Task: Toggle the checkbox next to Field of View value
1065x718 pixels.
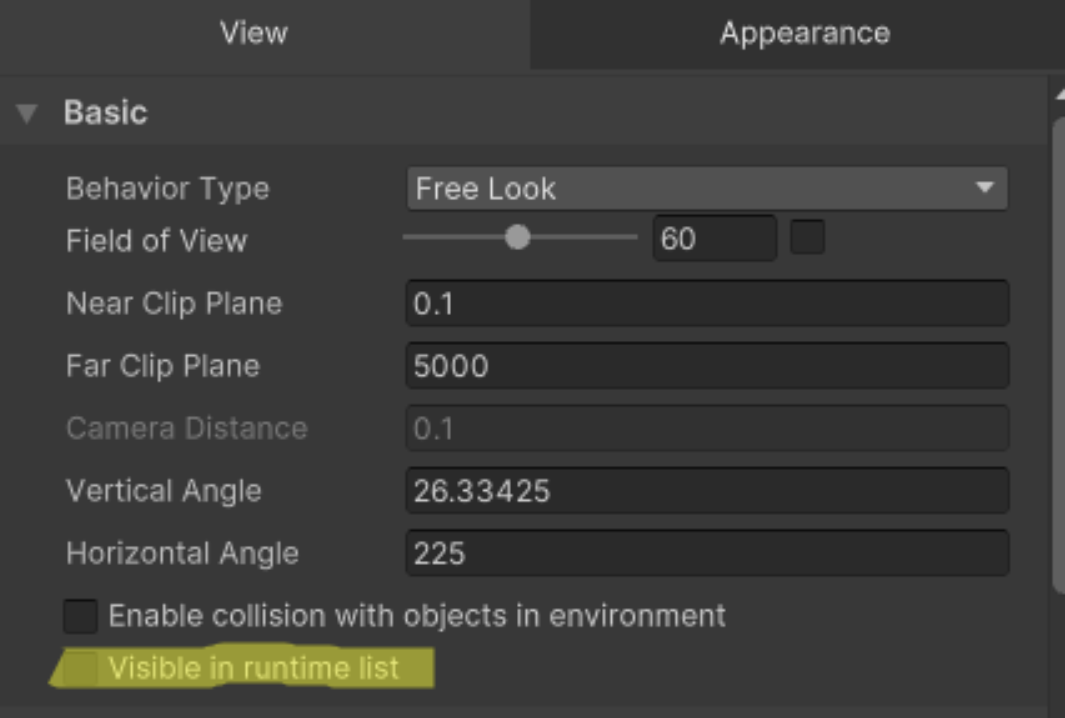Action: click(x=807, y=238)
